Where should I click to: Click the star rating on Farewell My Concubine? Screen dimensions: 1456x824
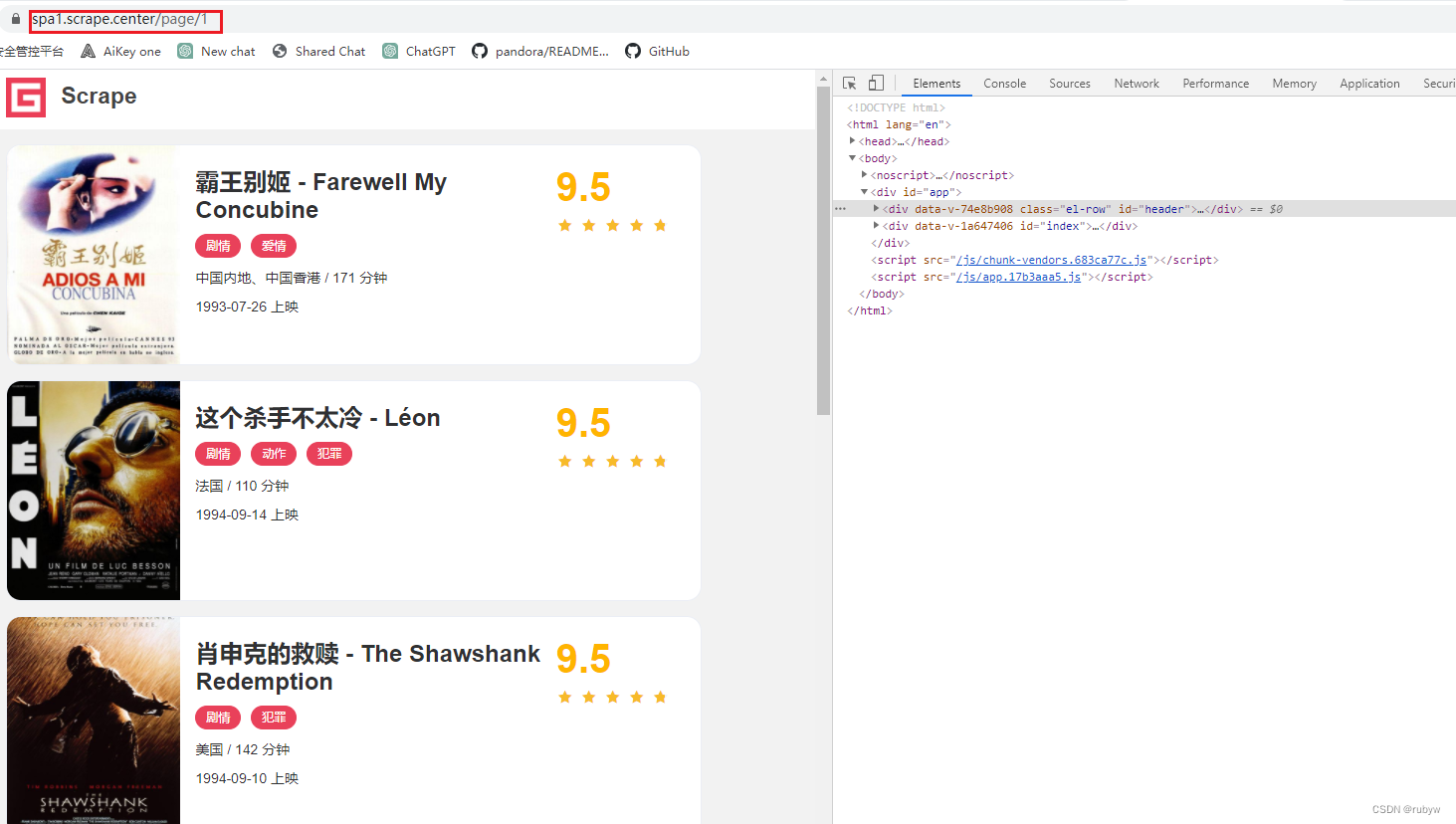[x=612, y=226]
